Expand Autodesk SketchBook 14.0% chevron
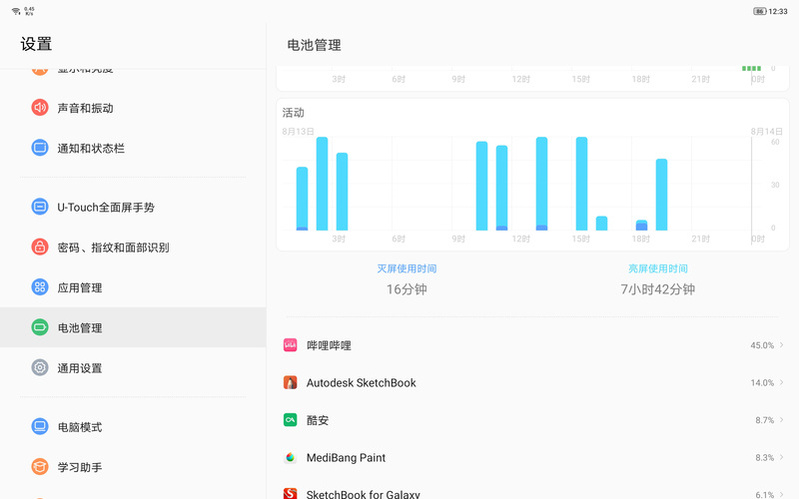 click(x=781, y=383)
